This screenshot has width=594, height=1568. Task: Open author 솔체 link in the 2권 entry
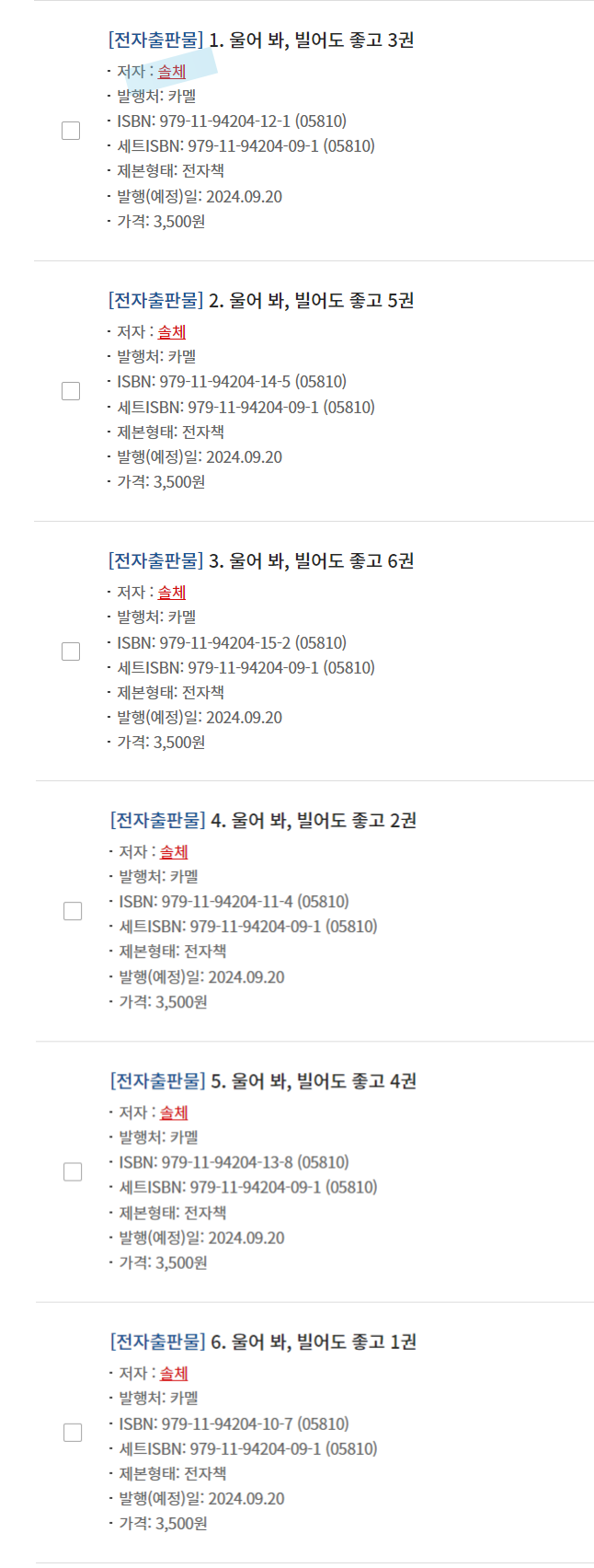[x=174, y=852]
